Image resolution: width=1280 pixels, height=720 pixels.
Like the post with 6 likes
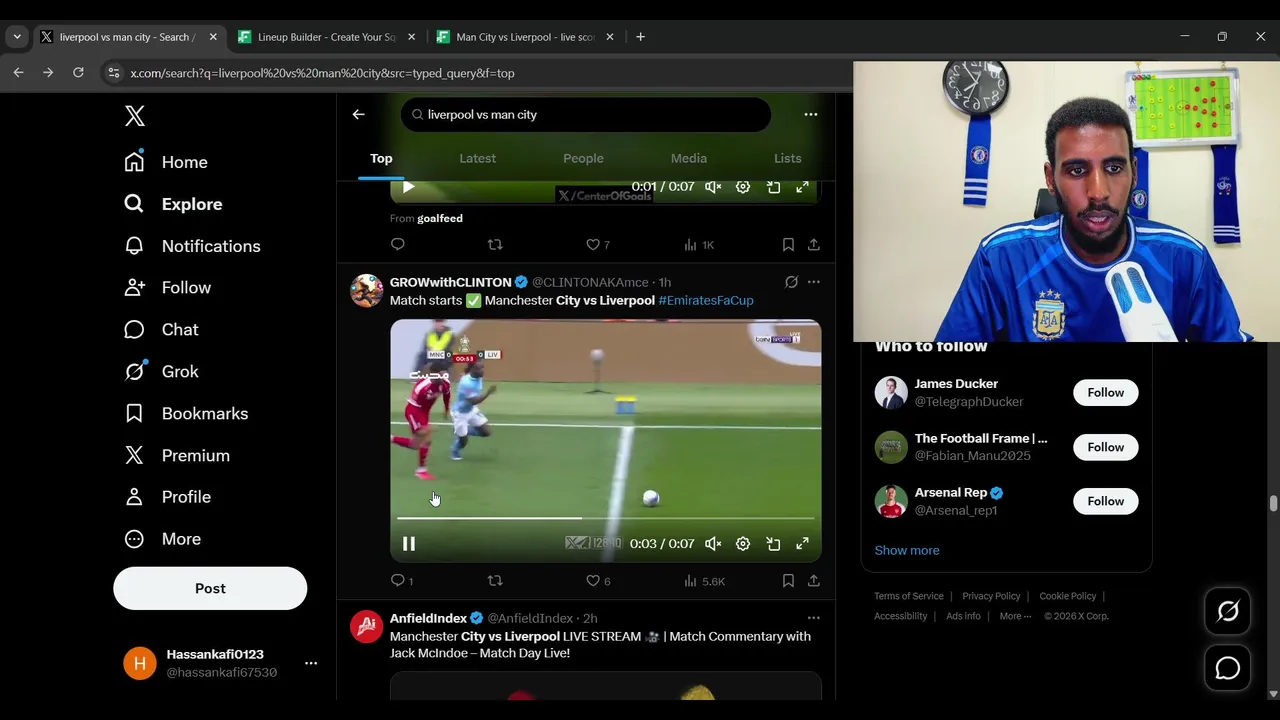click(x=598, y=581)
